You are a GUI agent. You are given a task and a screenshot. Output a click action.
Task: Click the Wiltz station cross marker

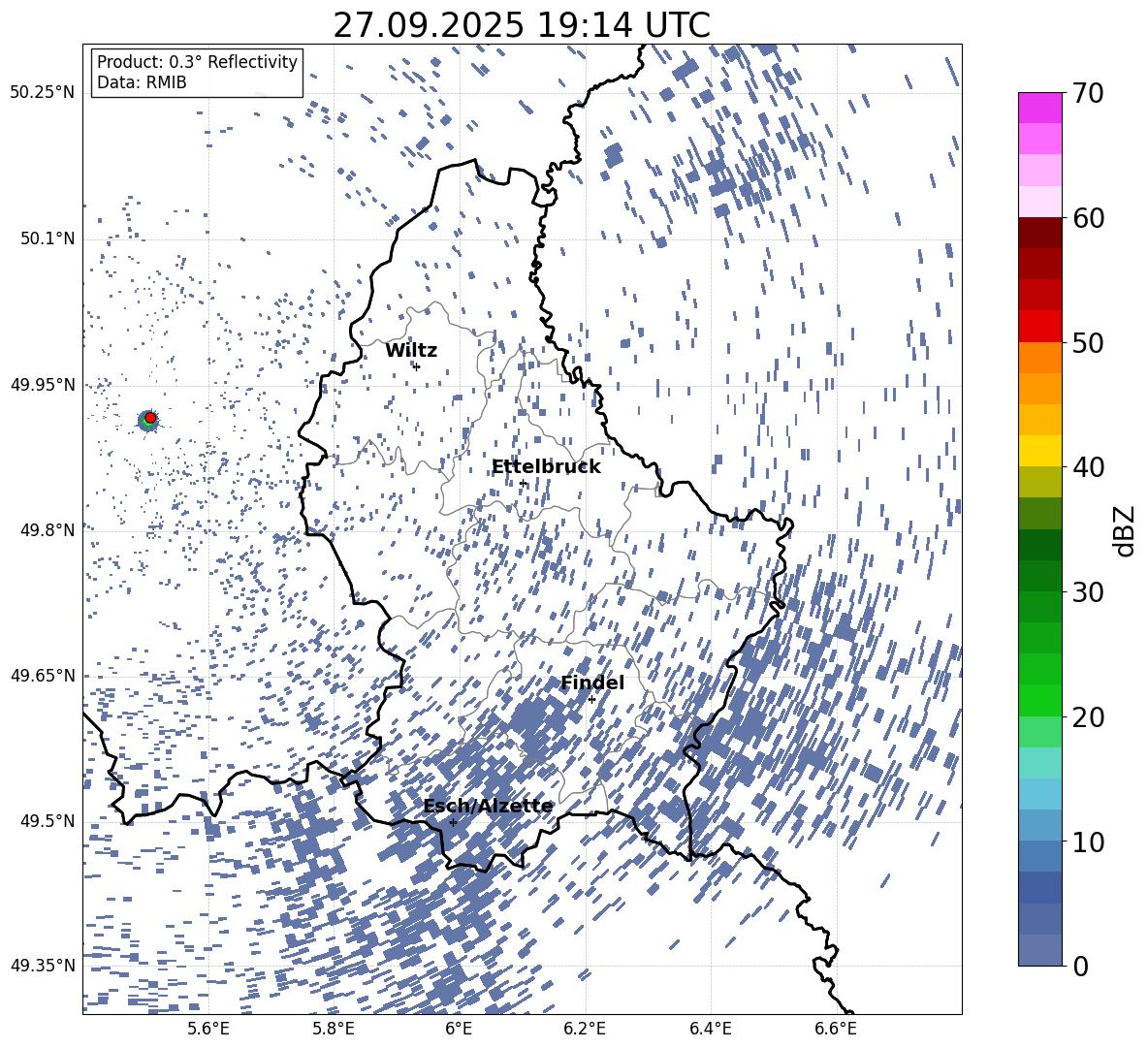[x=417, y=366]
